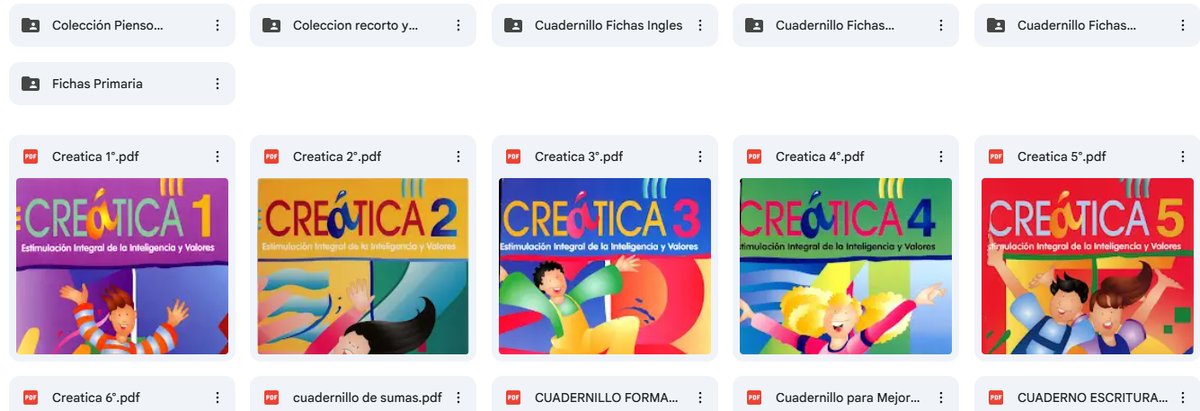Open three-dot menu for Creatica 5°.pdf

[x=1182, y=156]
